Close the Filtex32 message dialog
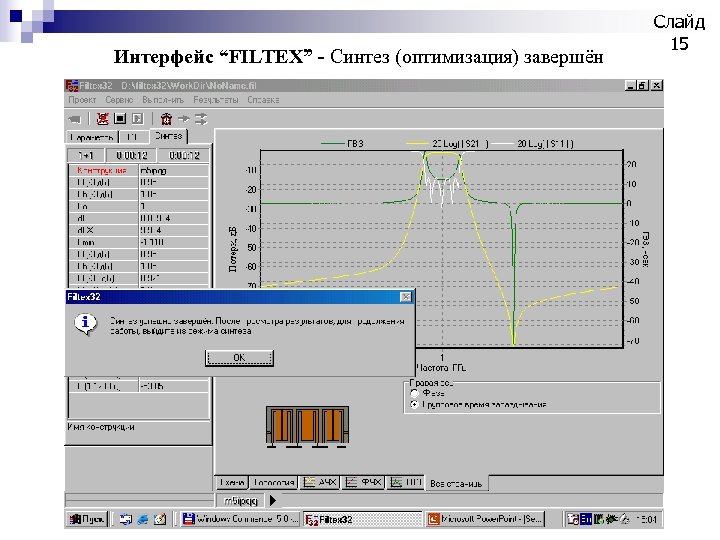 (x=406, y=297)
